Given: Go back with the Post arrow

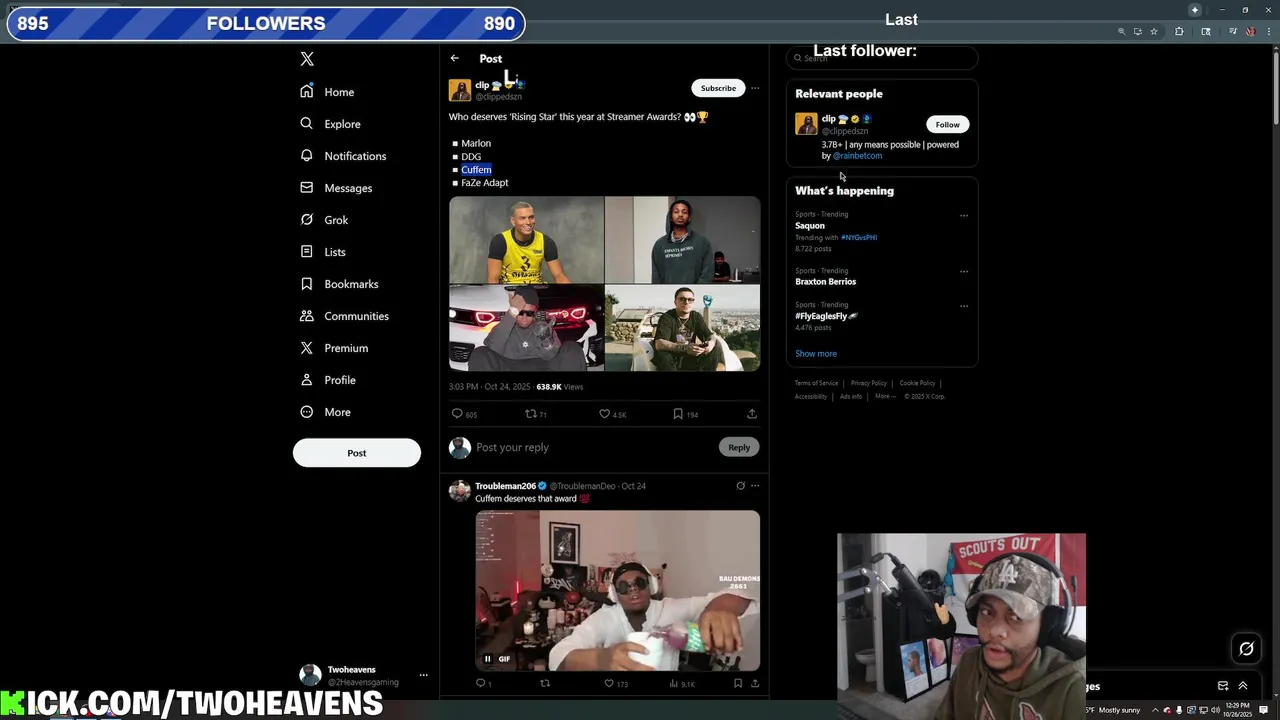Looking at the screenshot, I should pos(455,58).
